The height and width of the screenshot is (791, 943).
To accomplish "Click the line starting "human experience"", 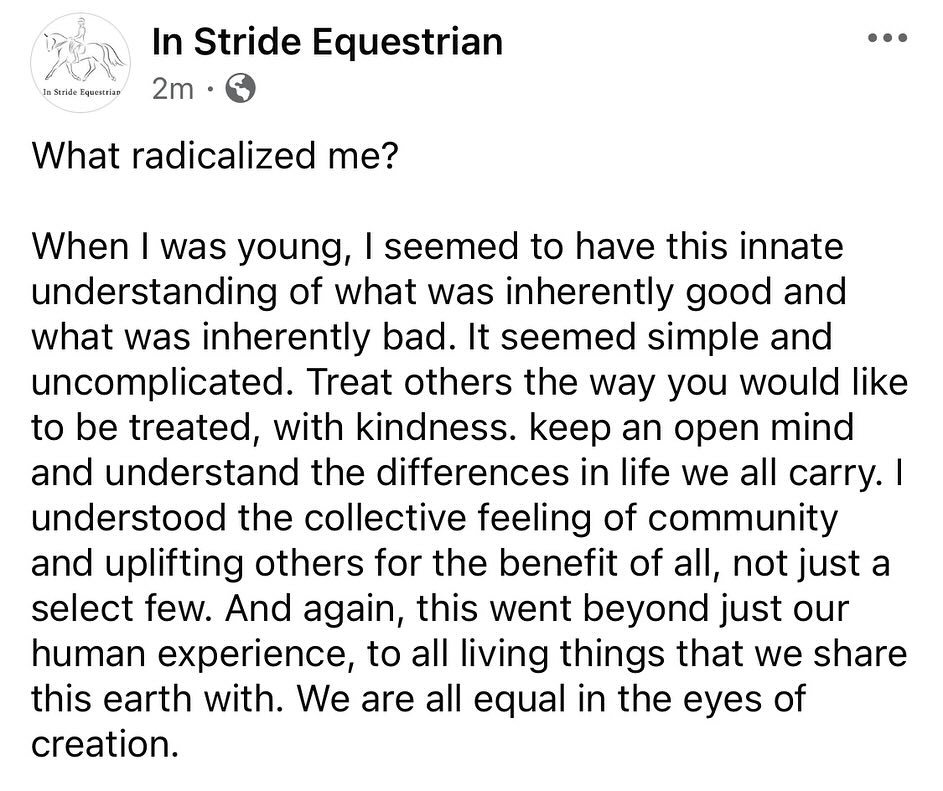I will [468, 653].
